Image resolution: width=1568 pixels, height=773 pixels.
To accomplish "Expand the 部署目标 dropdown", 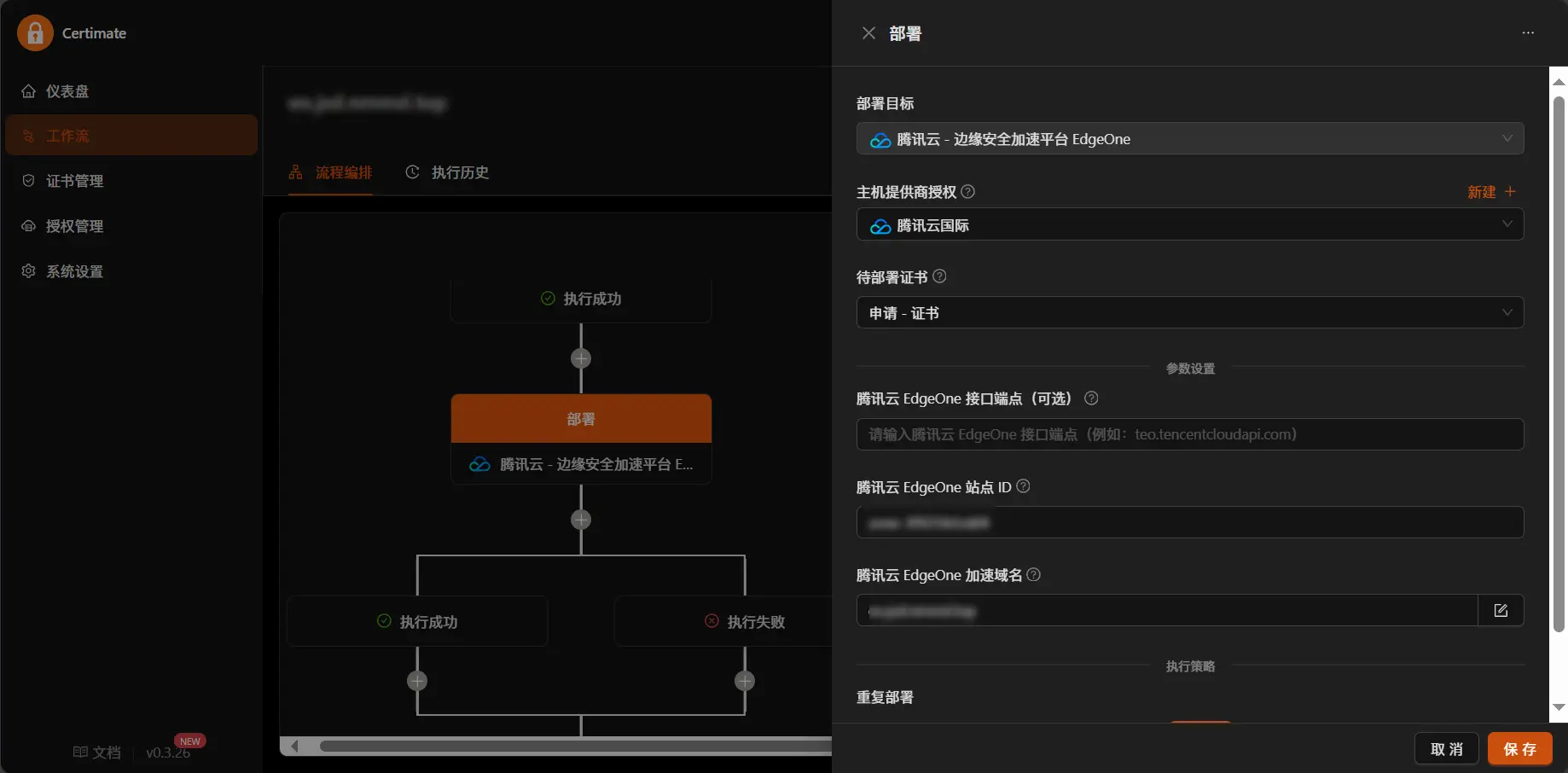I will pos(1190,139).
